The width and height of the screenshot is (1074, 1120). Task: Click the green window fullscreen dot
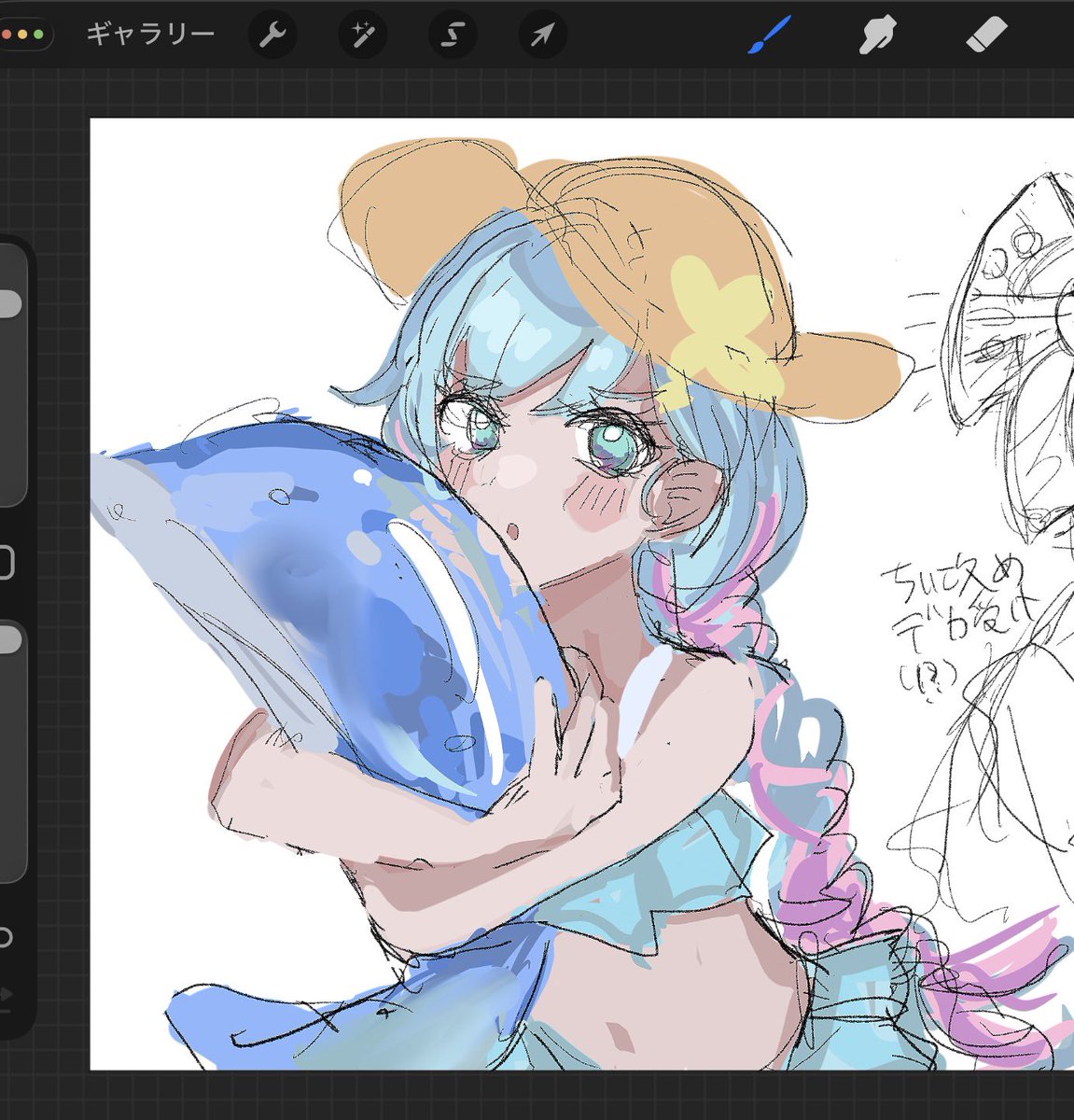click(38, 35)
